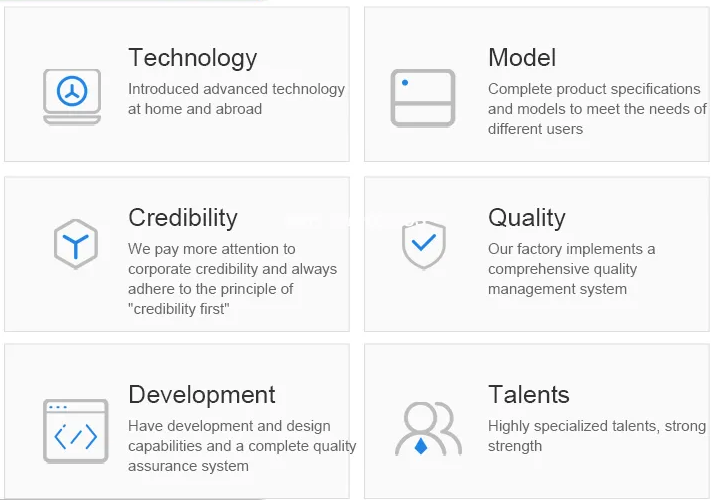Click the Technology laptop clock icon

point(72,96)
